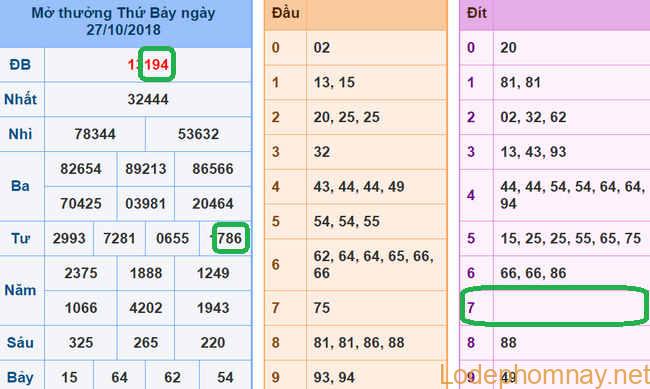
Task: Click the special prize number ending 194
Action: 148,65
